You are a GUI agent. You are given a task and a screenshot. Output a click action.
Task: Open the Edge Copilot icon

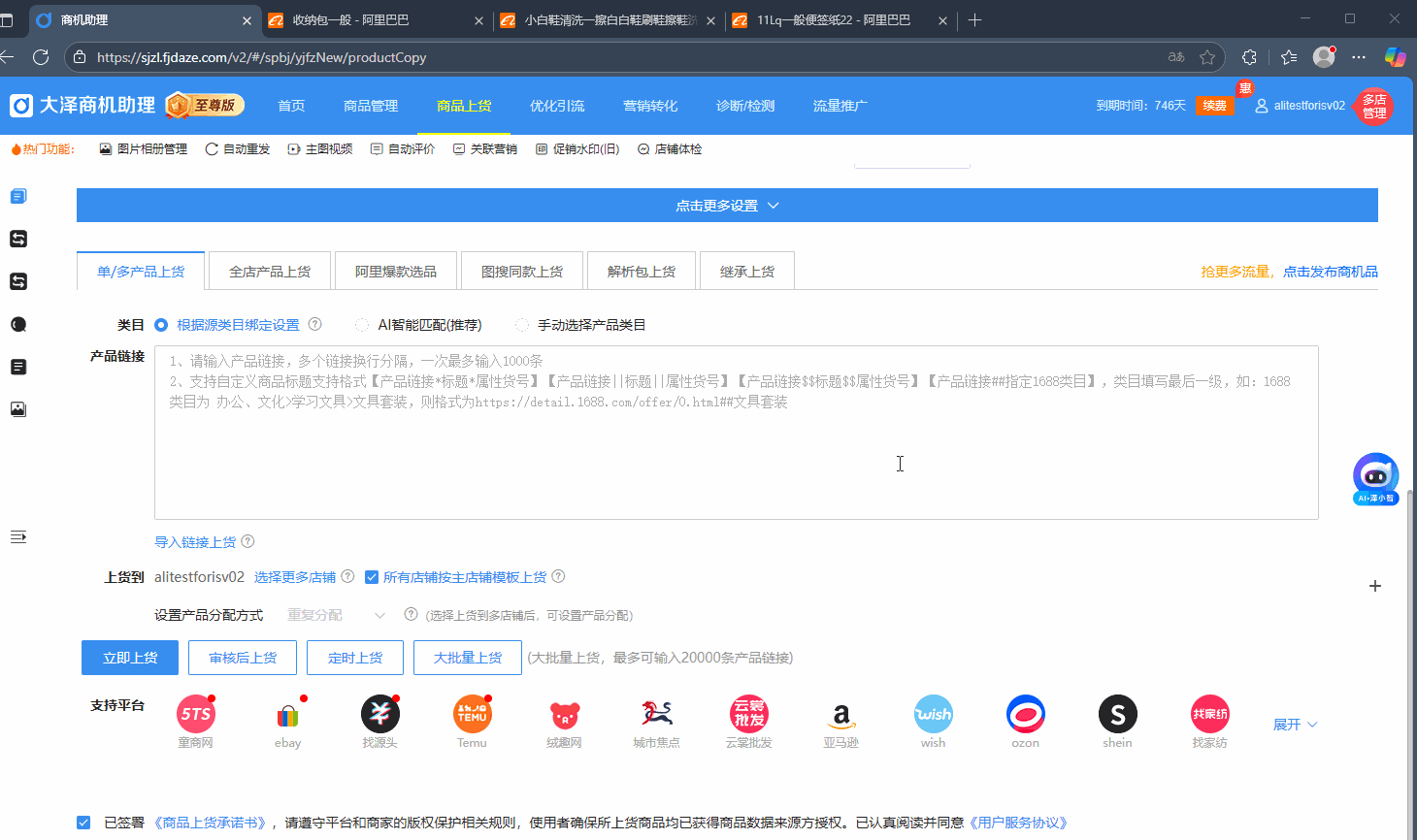[1396, 57]
